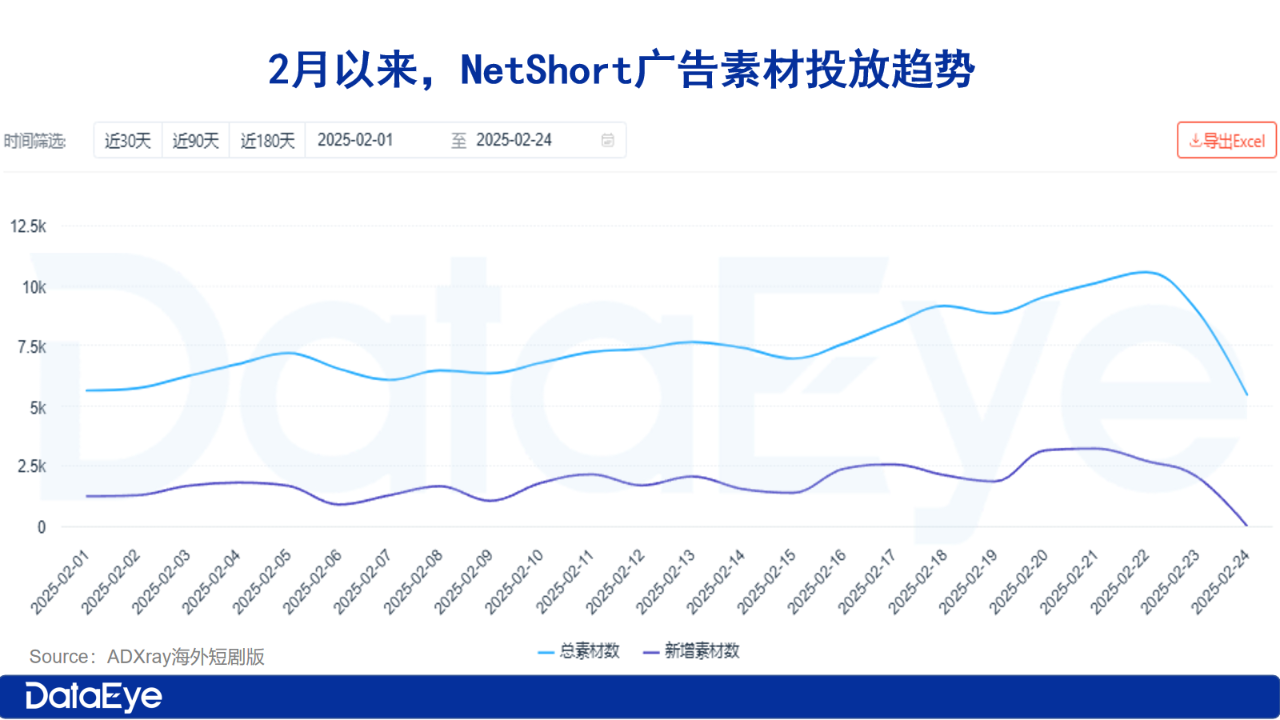Select the 近90天 time filter
The image size is (1280, 720).
(x=196, y=140)
